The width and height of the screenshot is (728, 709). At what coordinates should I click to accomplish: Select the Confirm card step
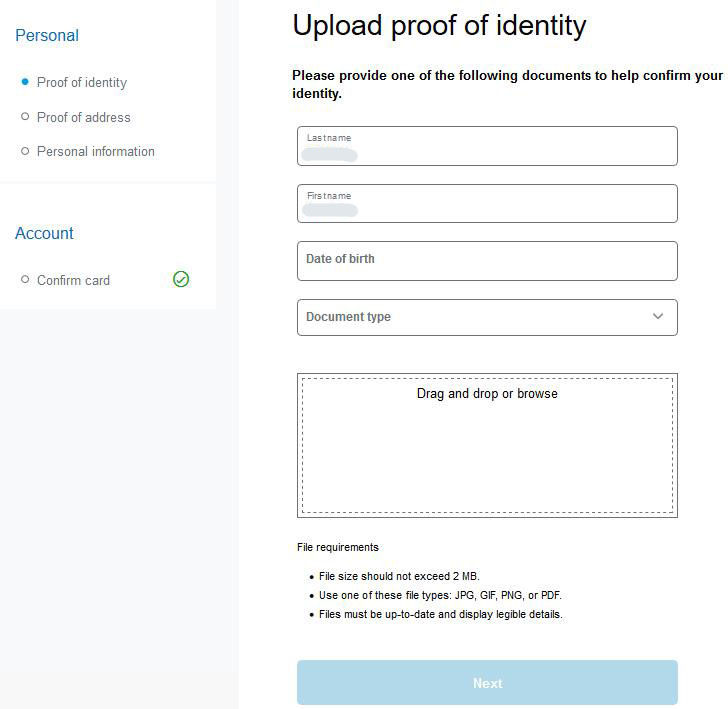tap(73, 281)
